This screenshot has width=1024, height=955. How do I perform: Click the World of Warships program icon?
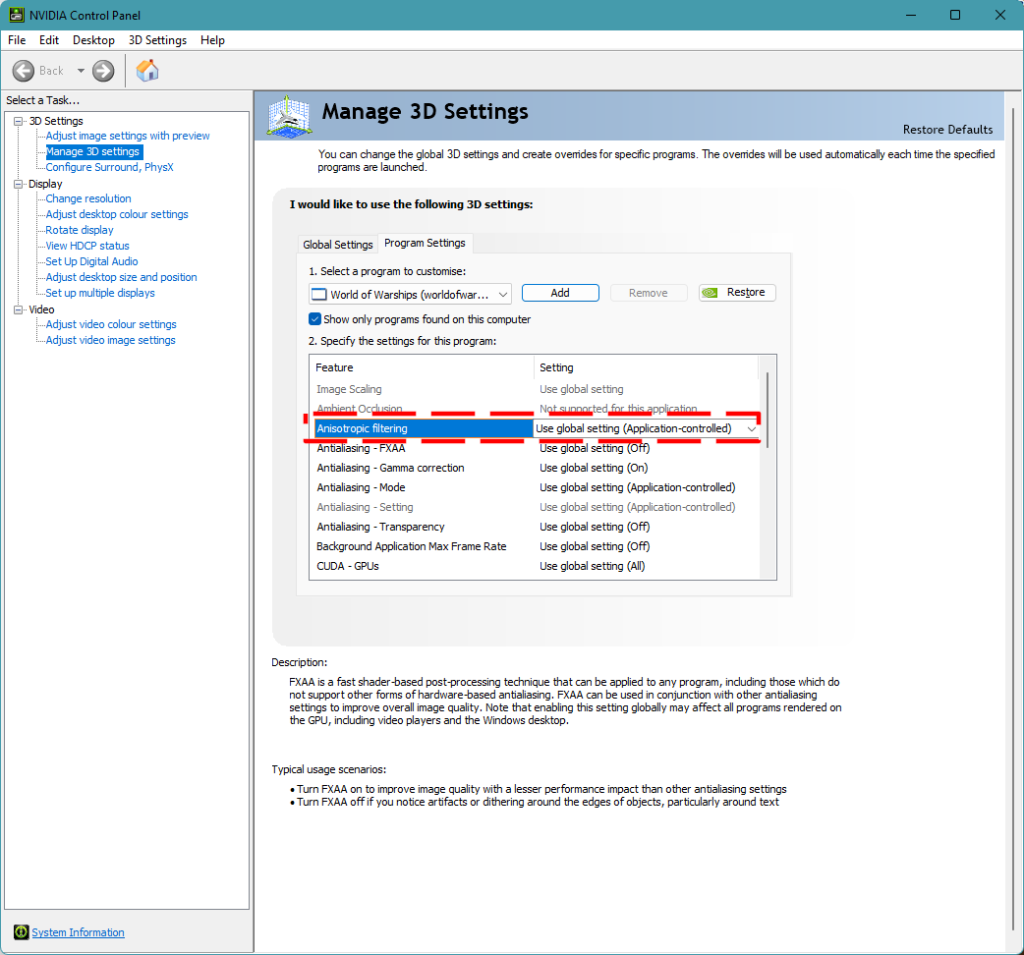pyautogui.click(x=319, y=295)
